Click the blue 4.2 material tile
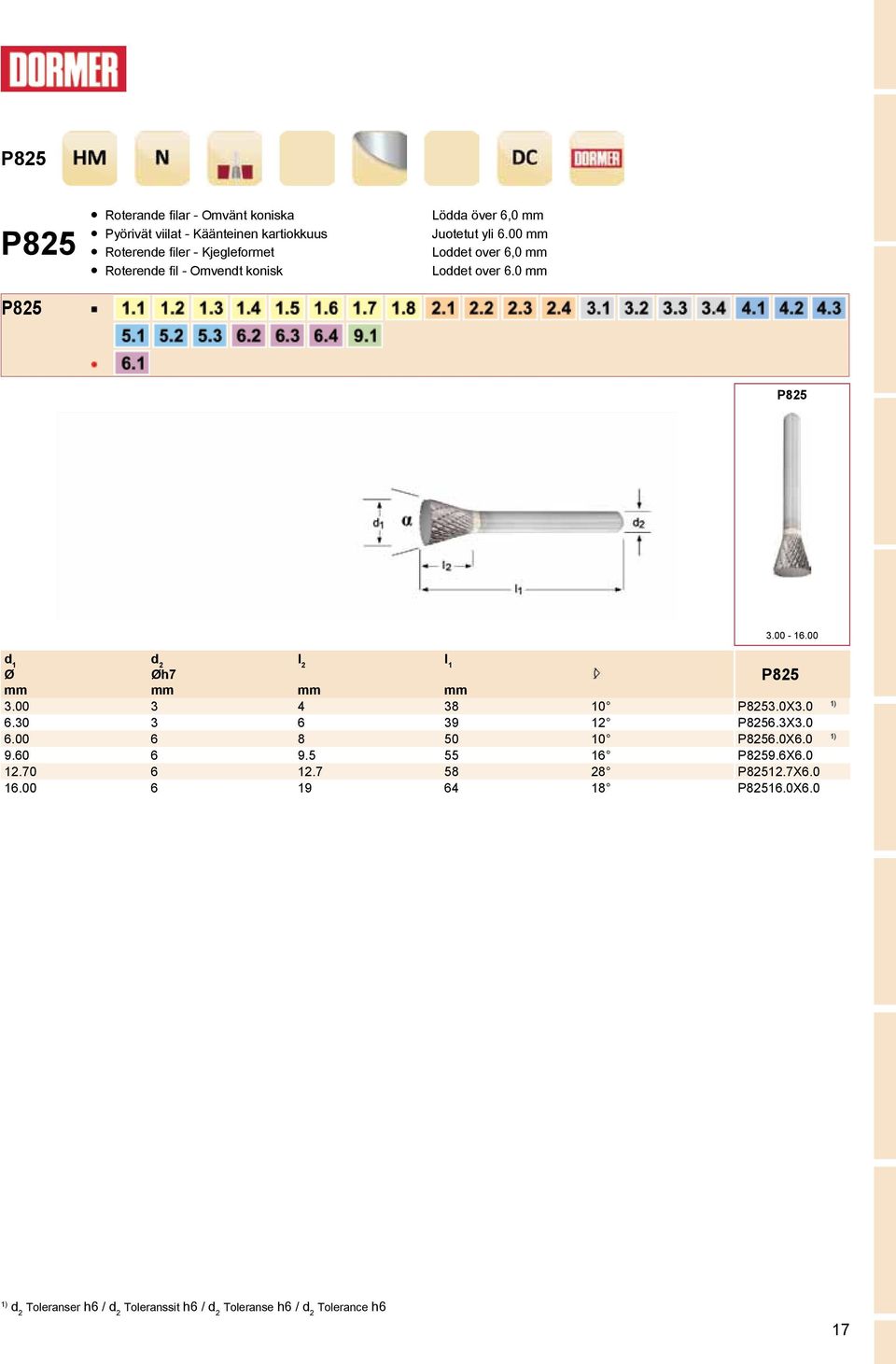The image size is (896, 1364). [791, 308]
